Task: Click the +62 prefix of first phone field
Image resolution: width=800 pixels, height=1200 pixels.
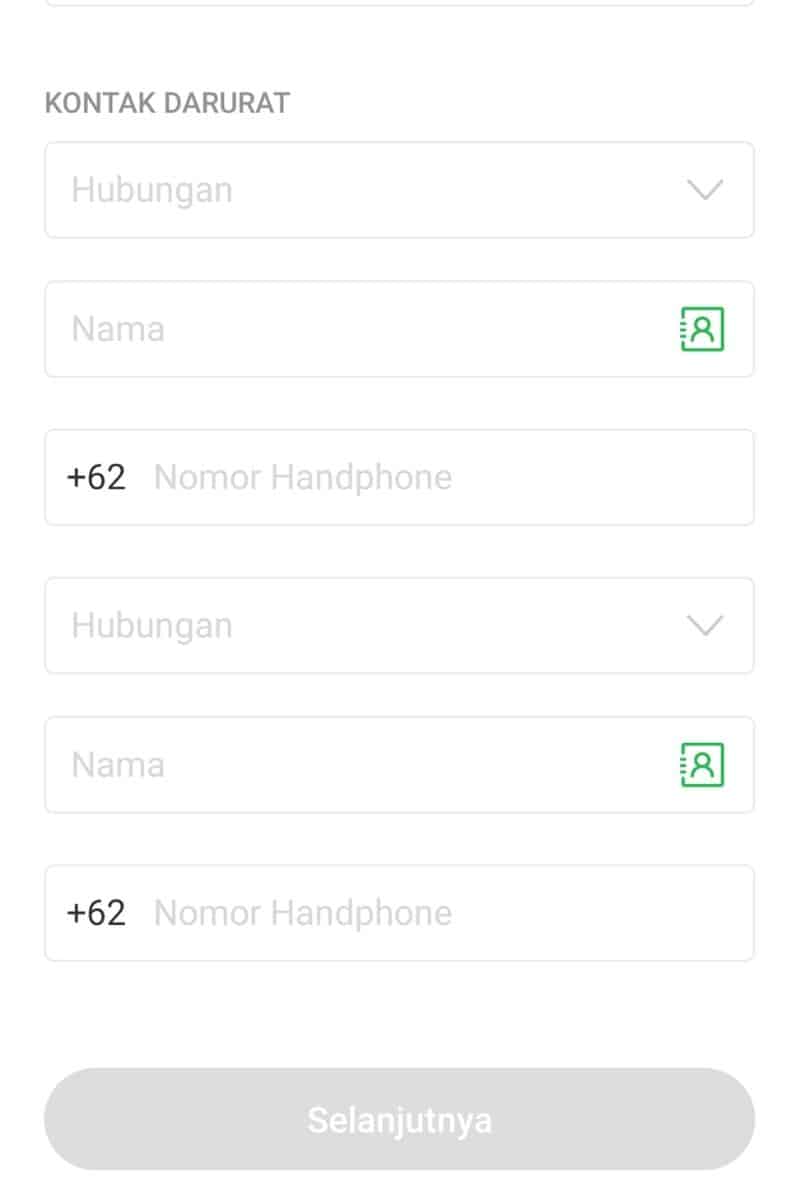Action: tap(96, 477)
